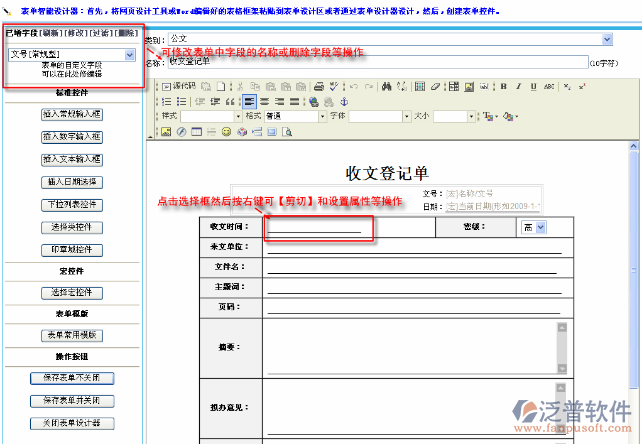
Task: Click the Underline formatting icon
Action: point(533,86)
